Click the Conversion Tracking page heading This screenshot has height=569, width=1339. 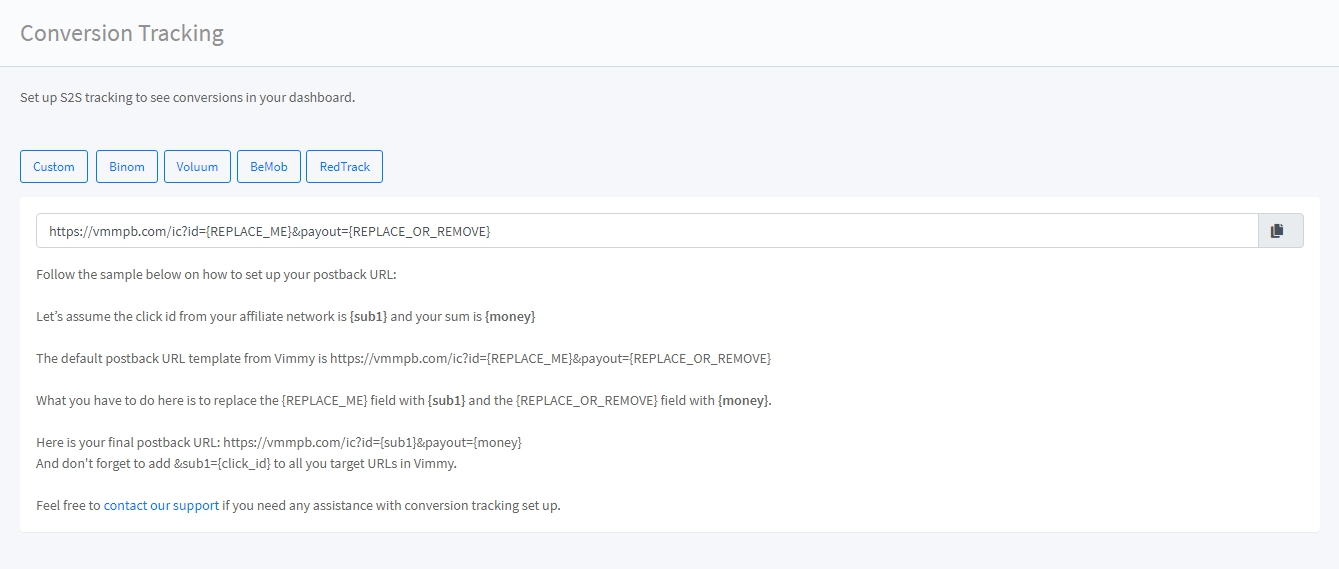(x=122, y=33)
